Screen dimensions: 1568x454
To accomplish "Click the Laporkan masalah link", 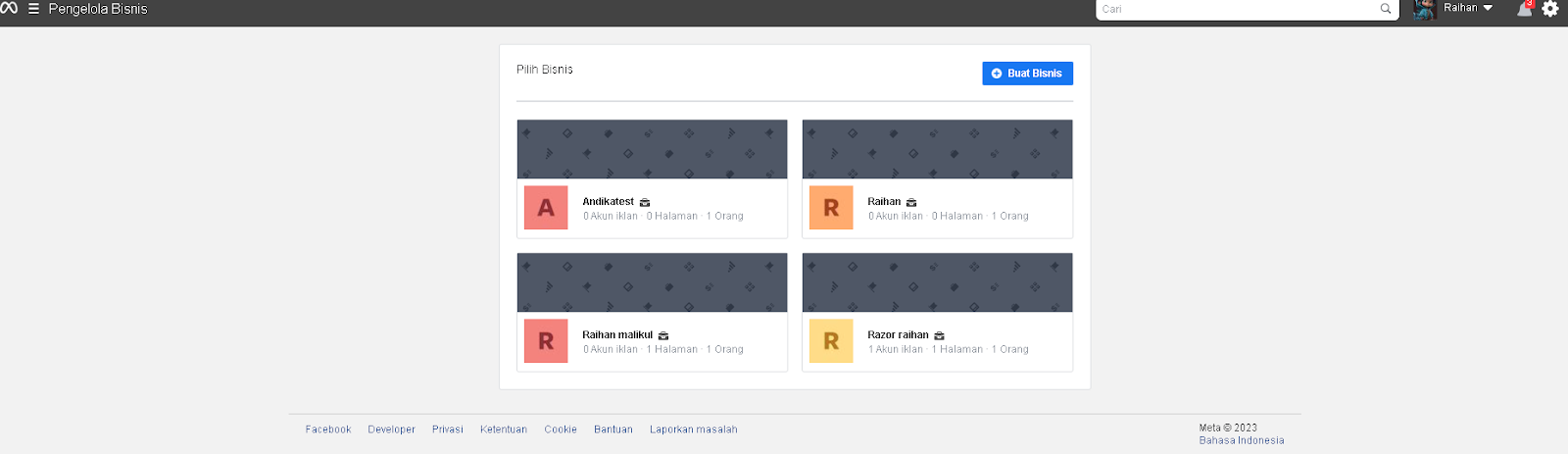I will 694,429.
